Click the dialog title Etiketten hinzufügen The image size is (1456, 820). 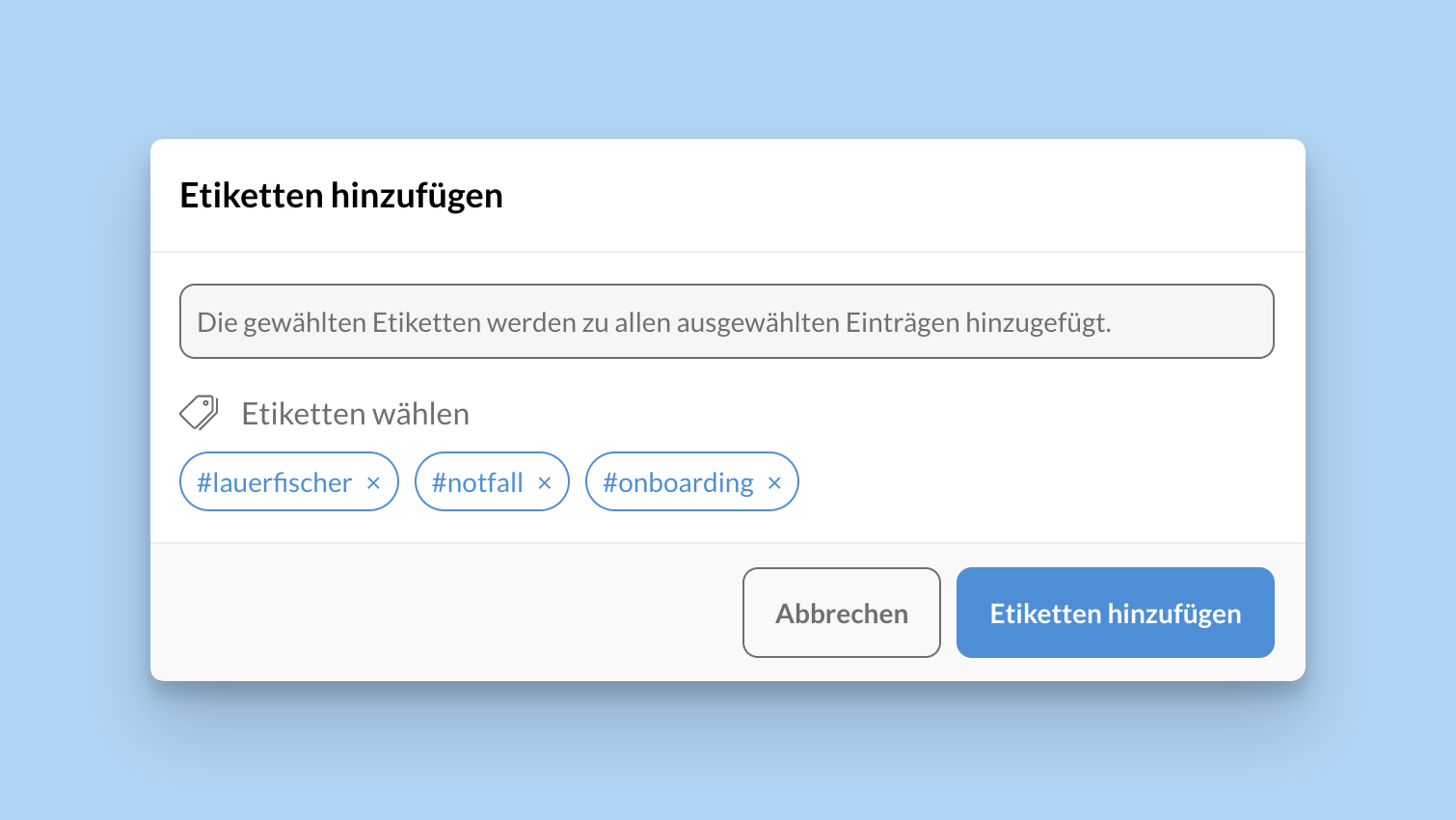[341, 196]
